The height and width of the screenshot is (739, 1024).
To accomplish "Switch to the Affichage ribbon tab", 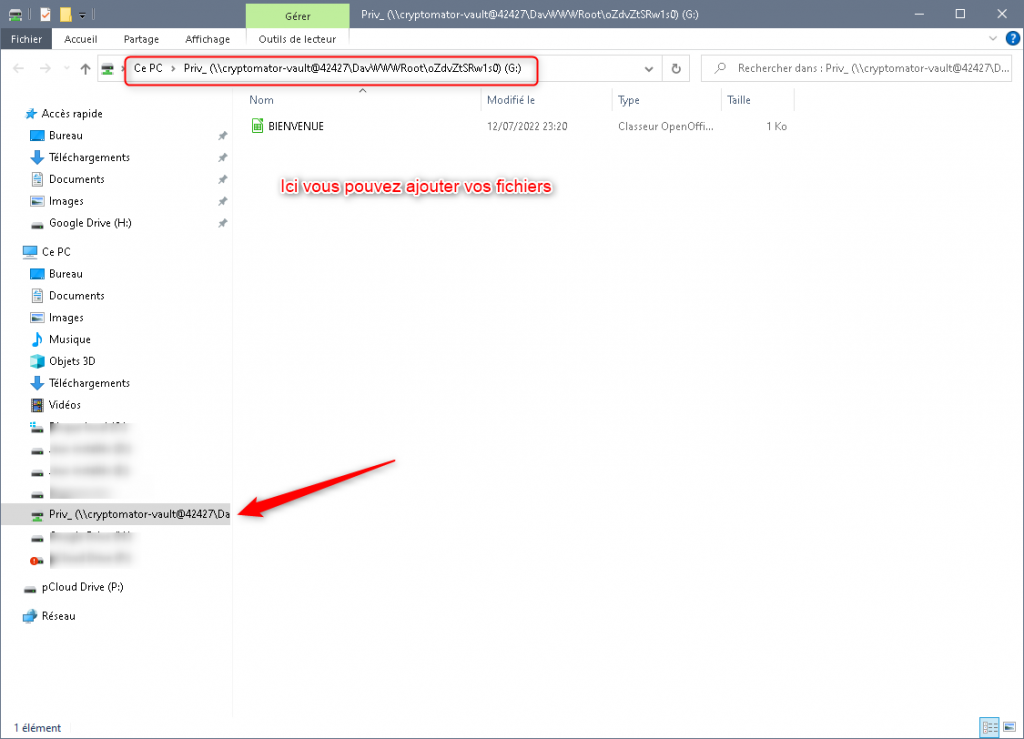I will point(207,39).
